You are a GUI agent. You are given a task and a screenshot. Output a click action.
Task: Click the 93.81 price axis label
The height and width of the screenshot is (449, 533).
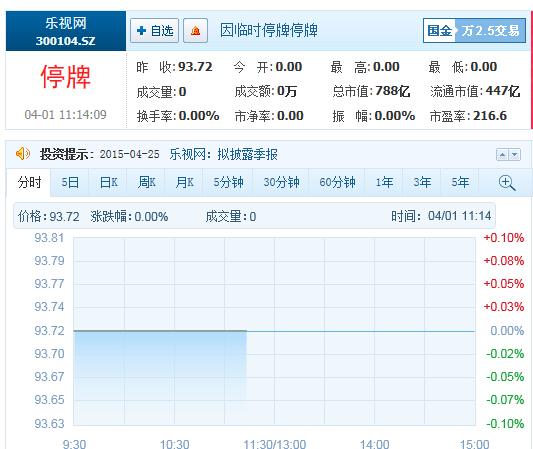(49, 238)
